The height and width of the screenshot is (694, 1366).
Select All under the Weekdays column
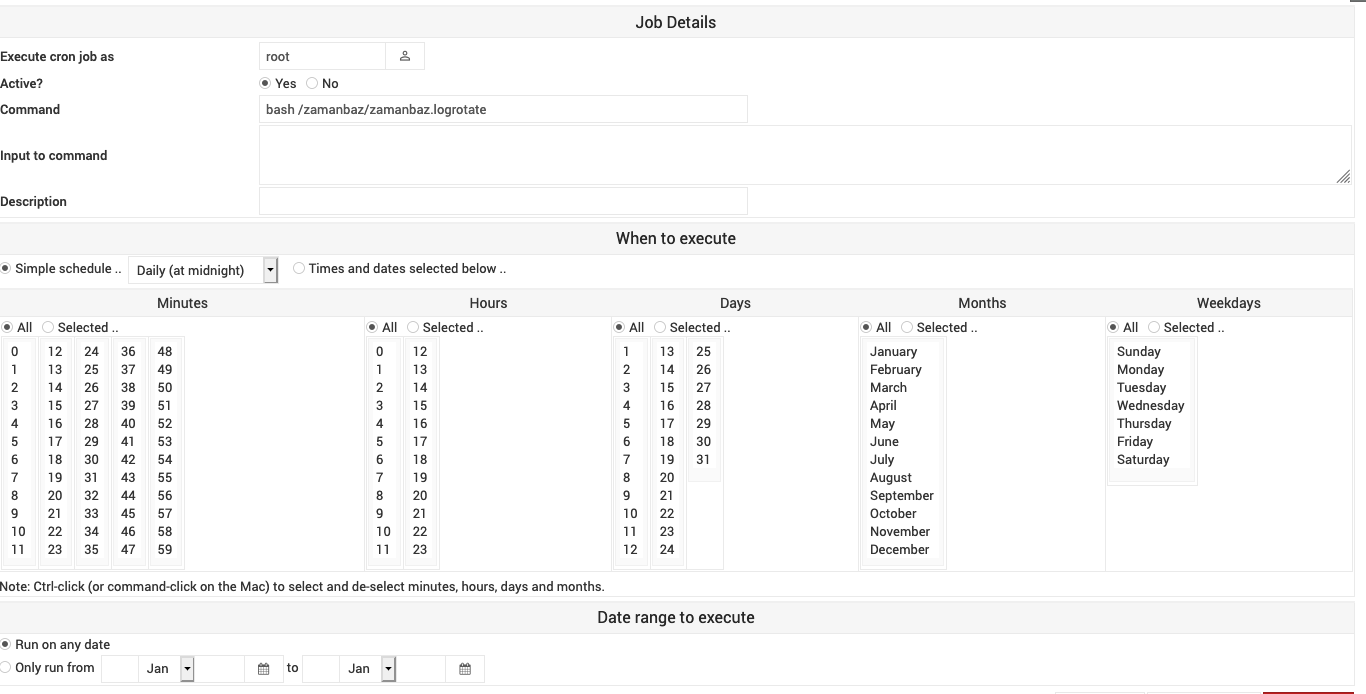(1113, 327)
